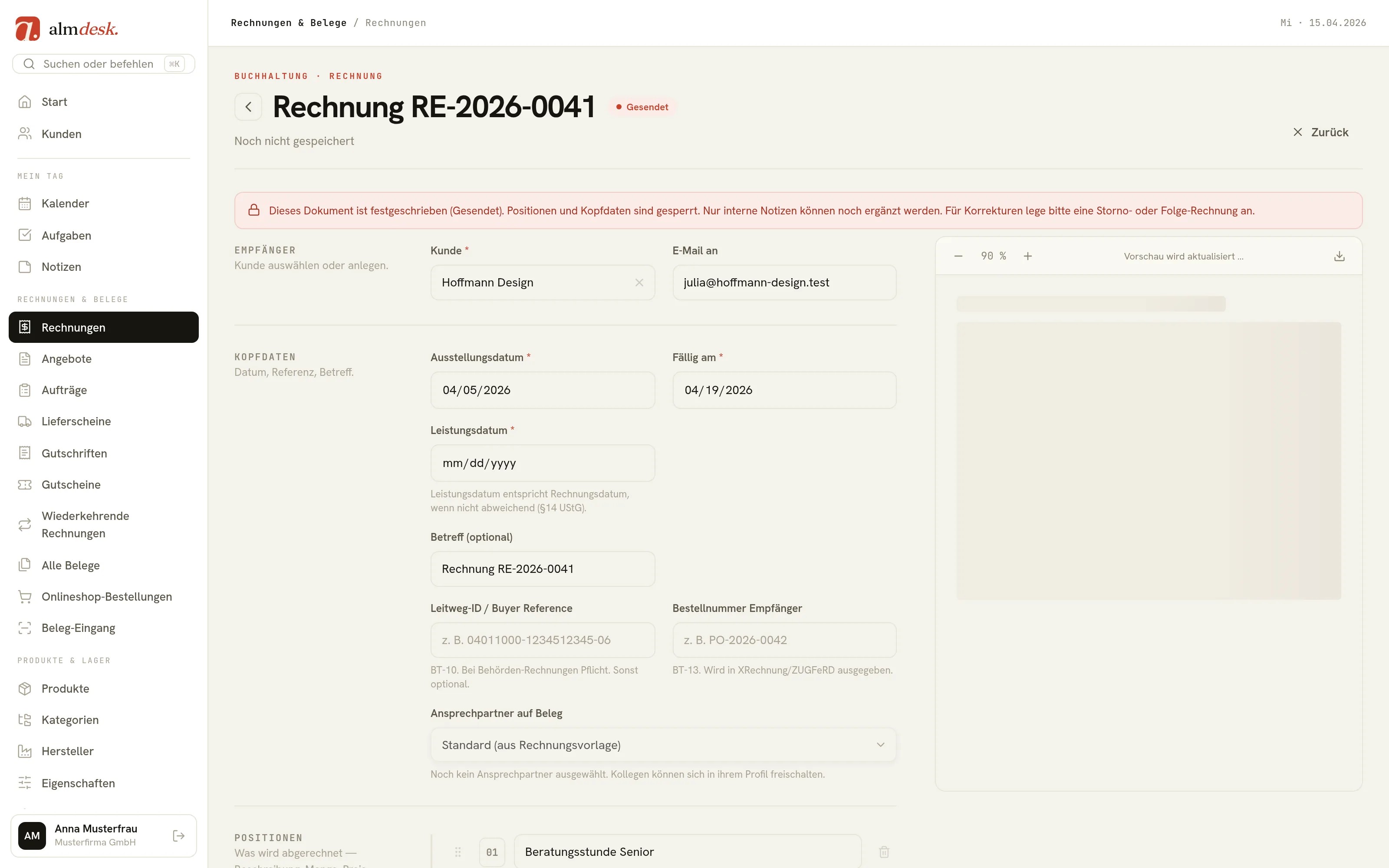Open Produkte in the sidebar

tap(103, 688)
